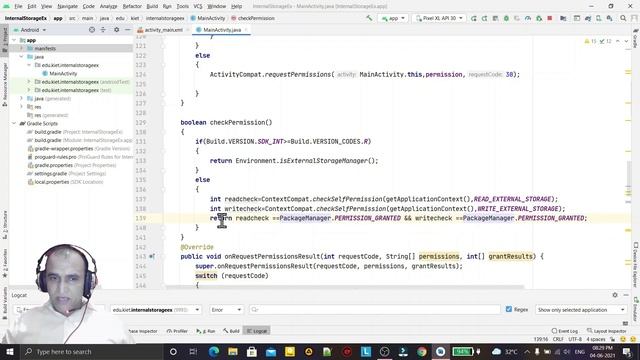This screenshot has width=640, height=360.
Task: Open the Build menu
Action: click(x=152, y=6)
